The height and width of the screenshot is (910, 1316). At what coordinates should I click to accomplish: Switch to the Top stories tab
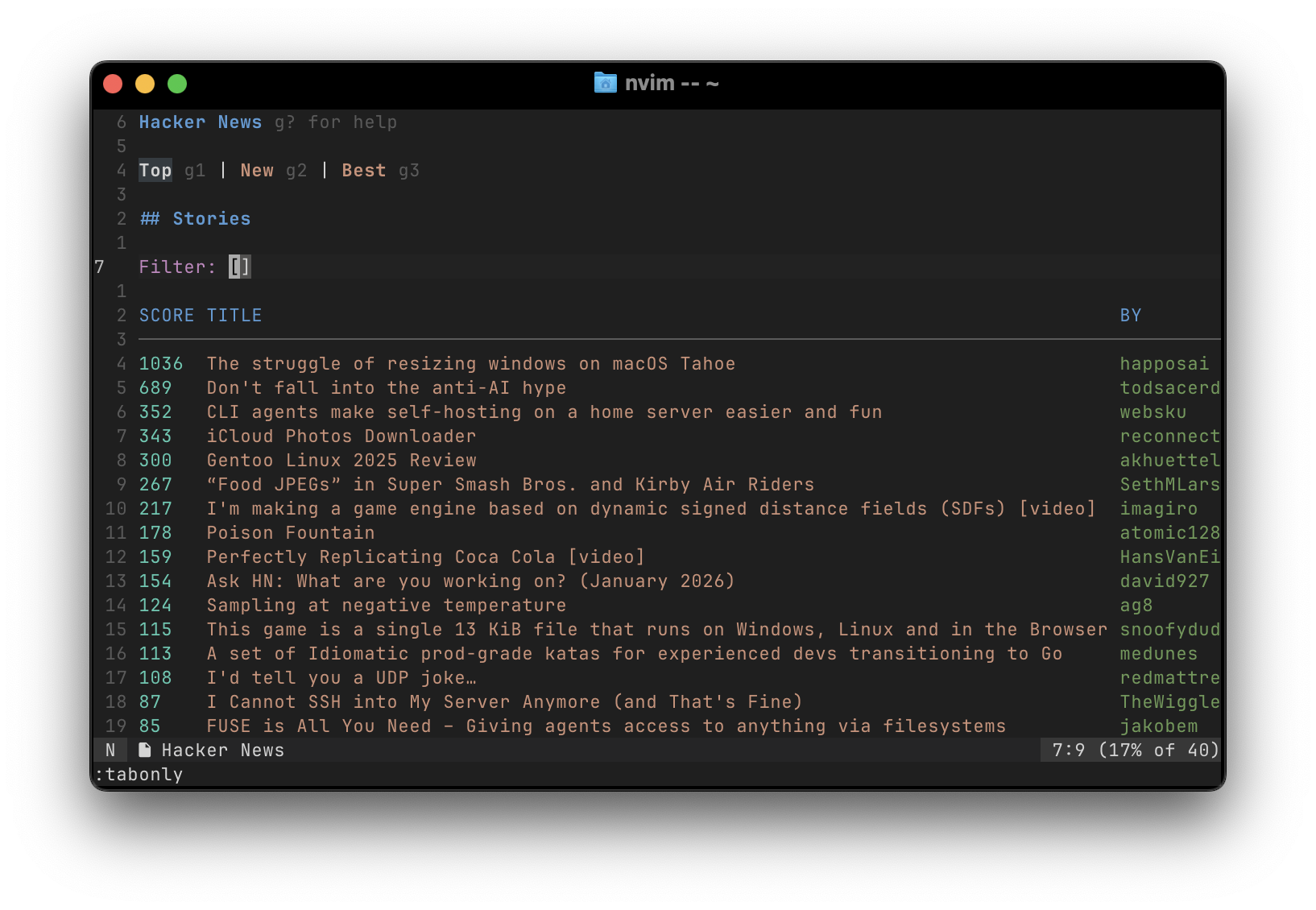click(155, 170)
